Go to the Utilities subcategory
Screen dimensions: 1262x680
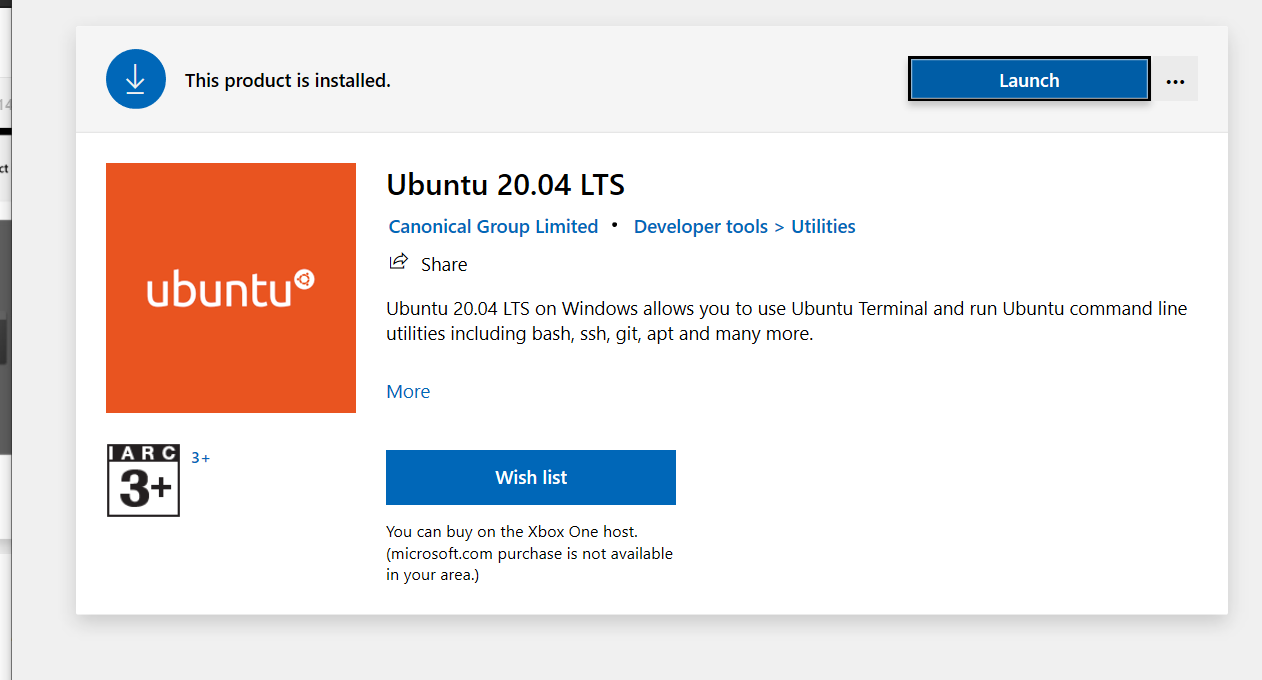coord(823,226)
